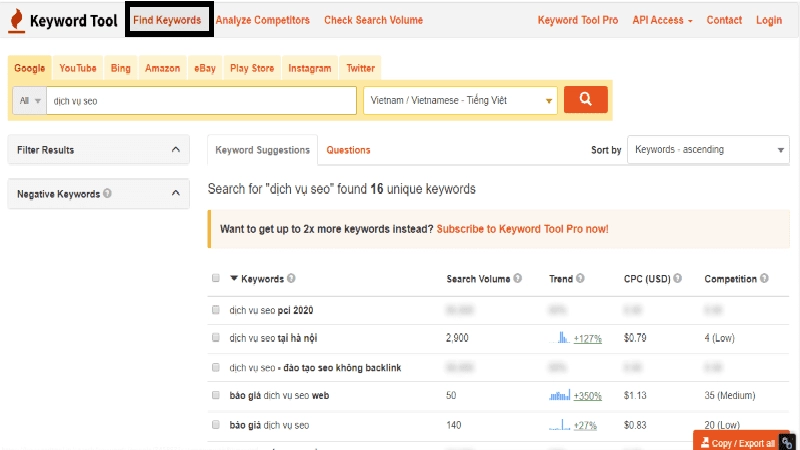Open the Contact page
Screen dimensions: 800x450
click(724, 20)
